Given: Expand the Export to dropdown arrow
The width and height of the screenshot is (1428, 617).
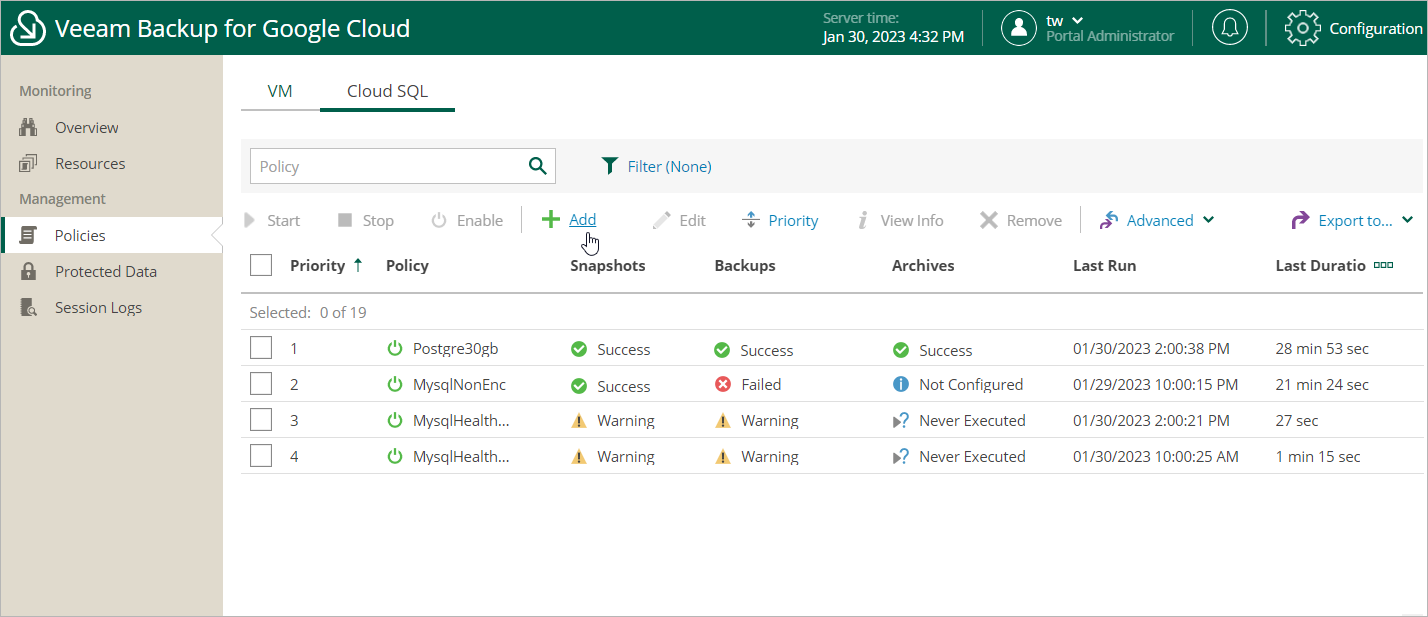Looking at the screenshot, I should coord(1407,220).
